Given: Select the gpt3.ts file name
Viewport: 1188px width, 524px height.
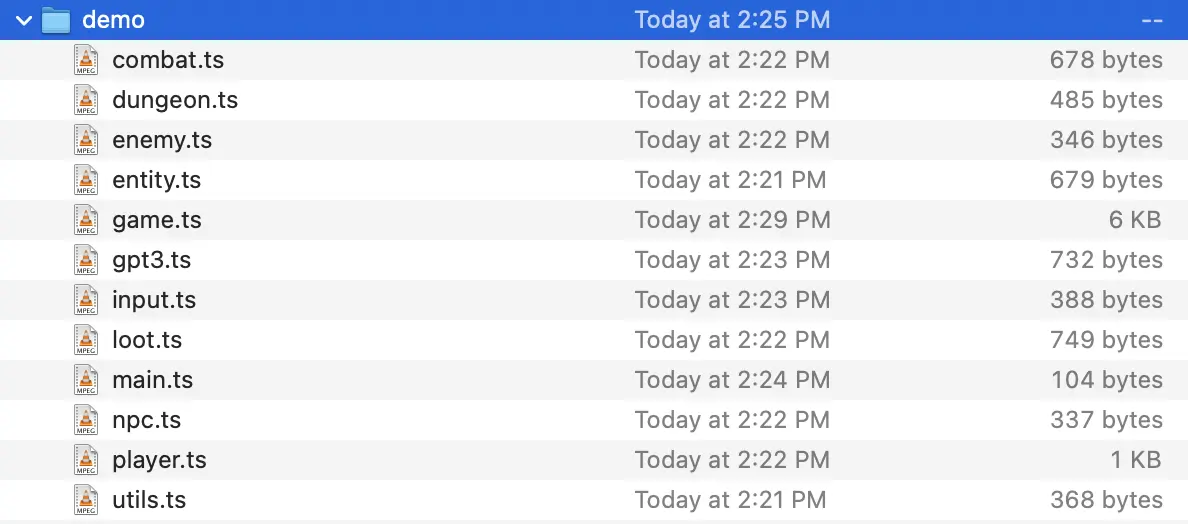Looking at the screenshot, I should (152, 261).
